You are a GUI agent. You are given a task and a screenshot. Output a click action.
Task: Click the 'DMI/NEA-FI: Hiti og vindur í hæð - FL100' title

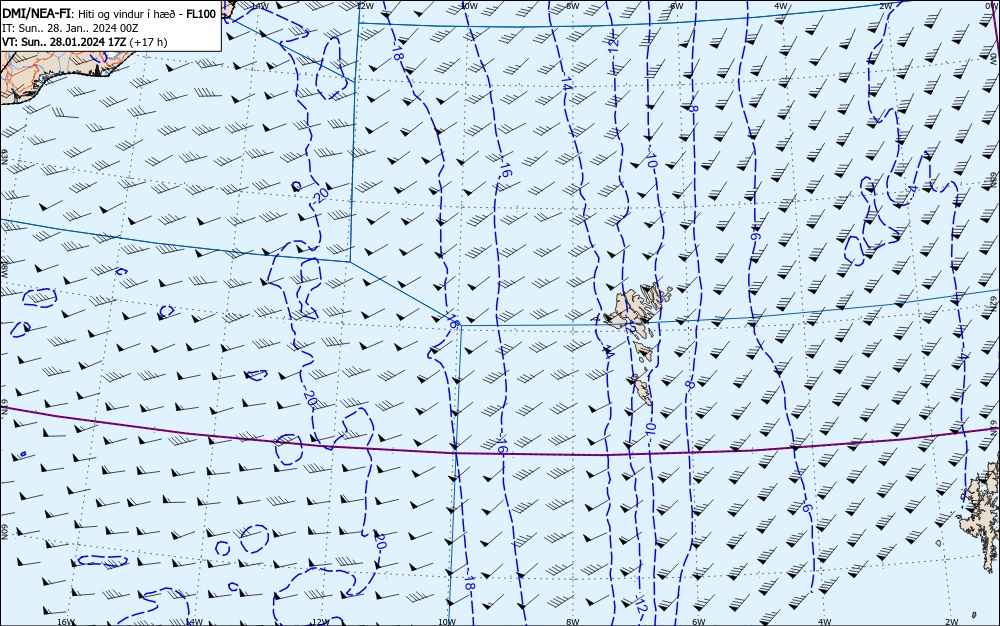tap(109, 14)
